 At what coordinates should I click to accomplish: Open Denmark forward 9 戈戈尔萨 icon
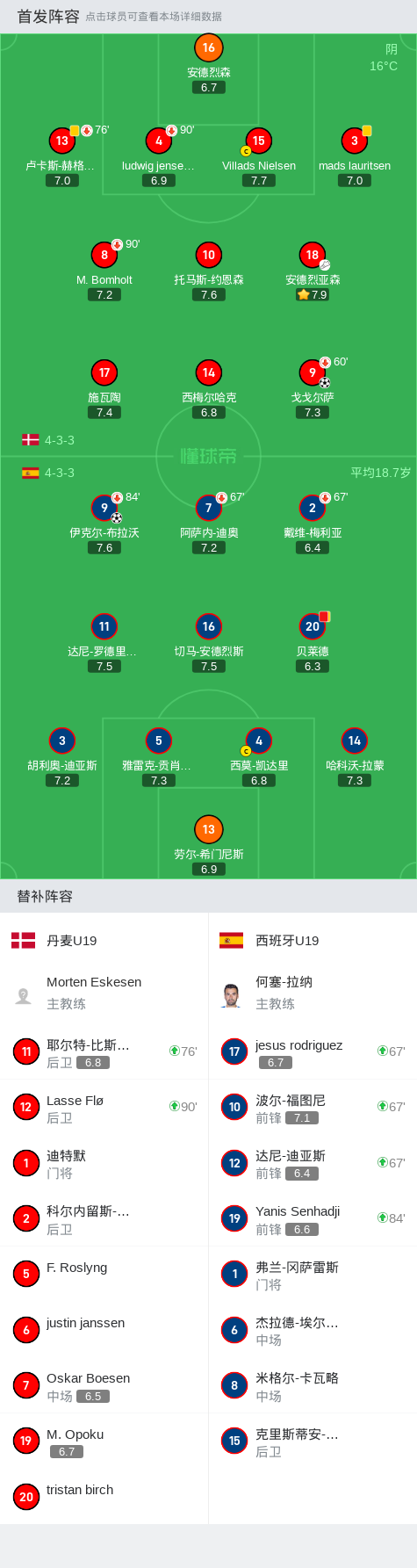click(x=313, y=372)
